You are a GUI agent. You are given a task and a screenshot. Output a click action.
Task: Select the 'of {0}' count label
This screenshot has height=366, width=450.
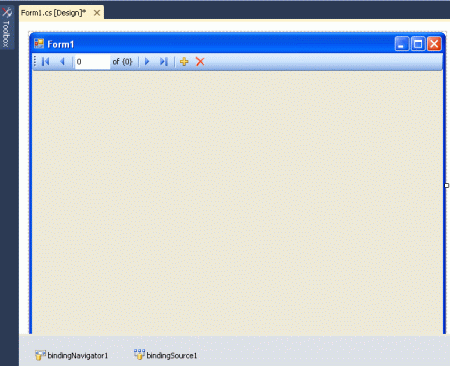pyautogui.click(x=122, y=62)
